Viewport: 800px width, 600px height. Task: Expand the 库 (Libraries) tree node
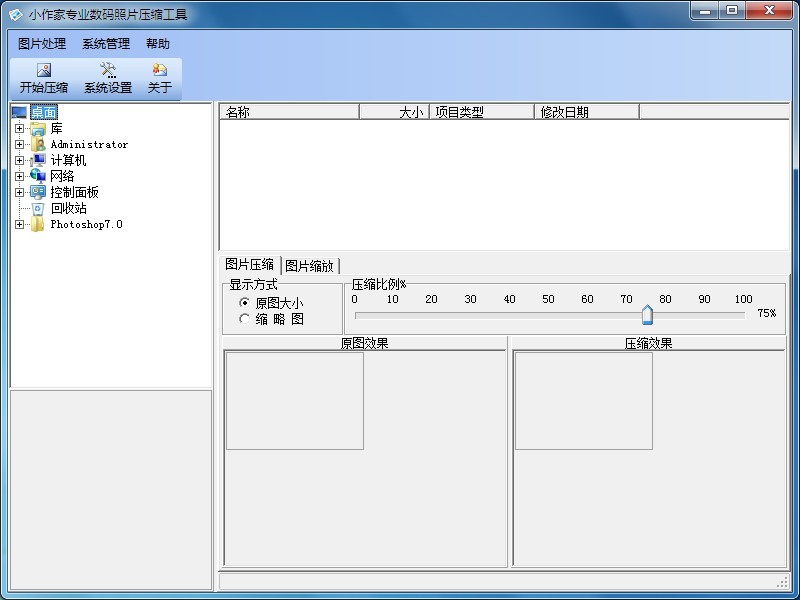coord(19,129)
